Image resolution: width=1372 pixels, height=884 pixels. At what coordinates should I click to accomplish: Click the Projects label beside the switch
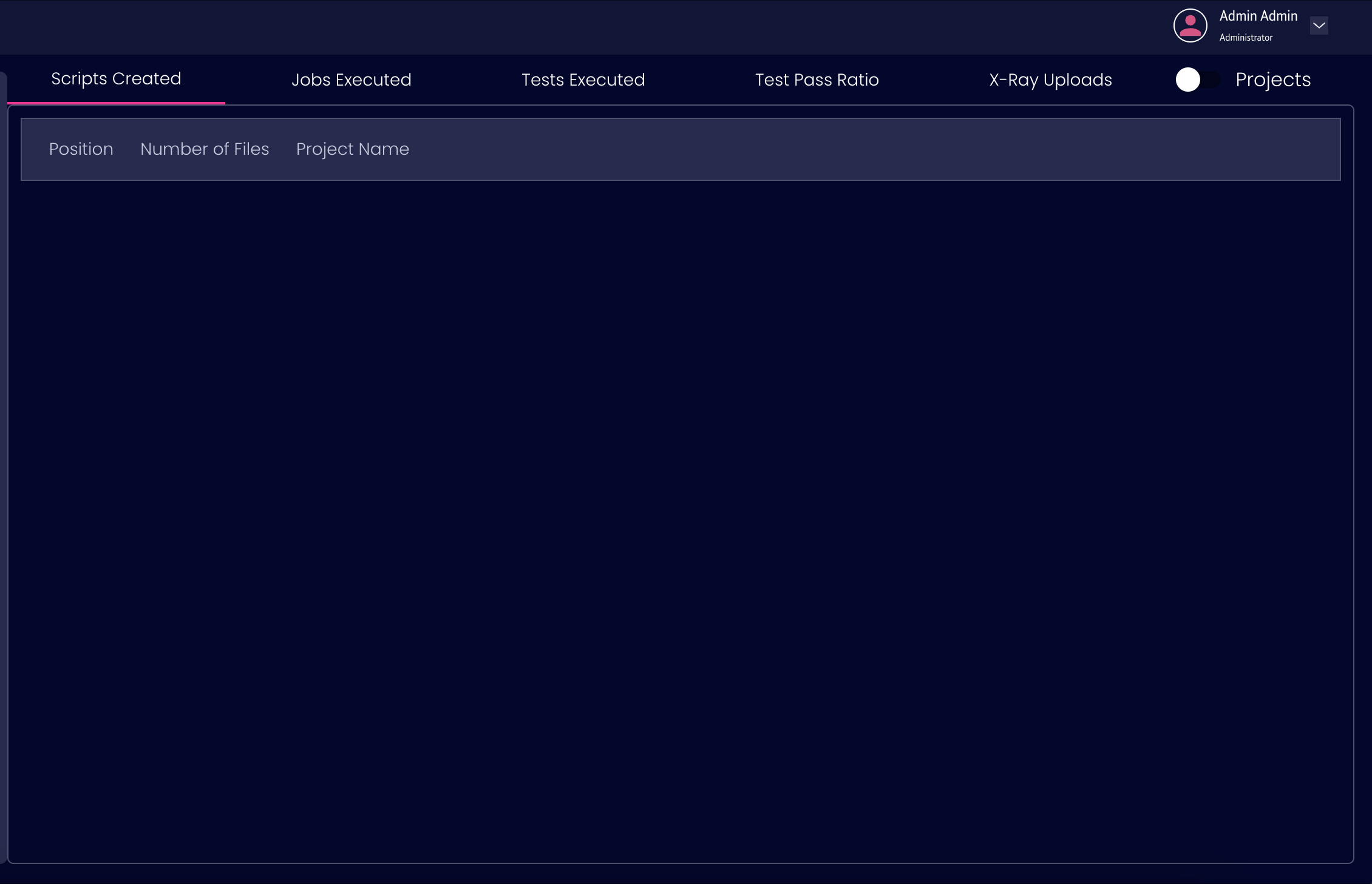(x=1273, y=80)
